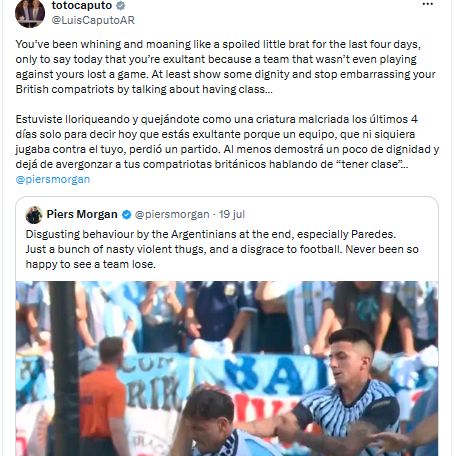Open the totocaputo display name
This screenshot has height=456, width=454.
(82, 5)
